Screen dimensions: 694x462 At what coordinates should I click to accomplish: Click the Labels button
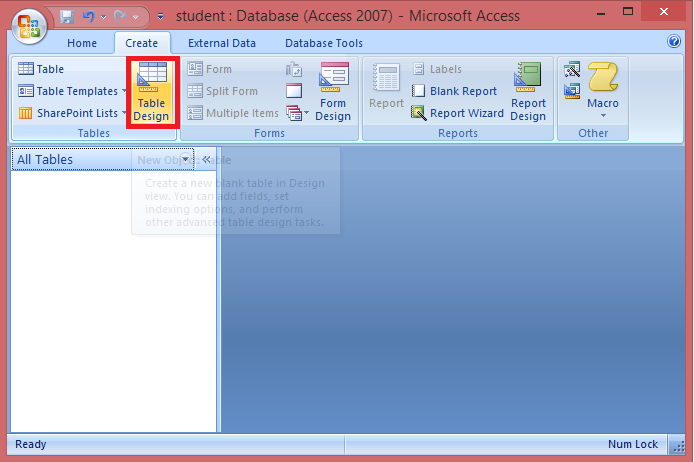tap(437, 69)
